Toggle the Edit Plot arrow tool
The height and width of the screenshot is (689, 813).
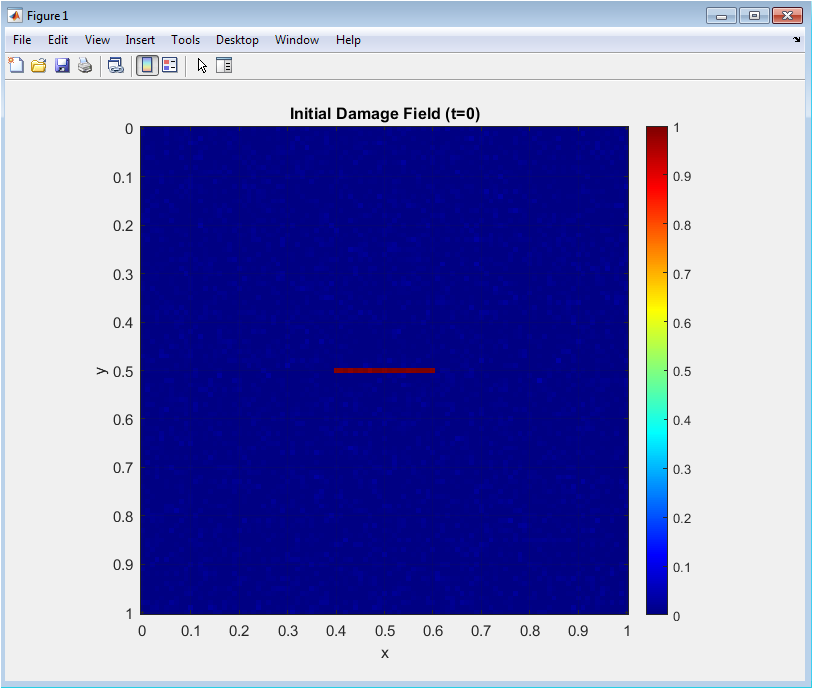coord(202,66)
